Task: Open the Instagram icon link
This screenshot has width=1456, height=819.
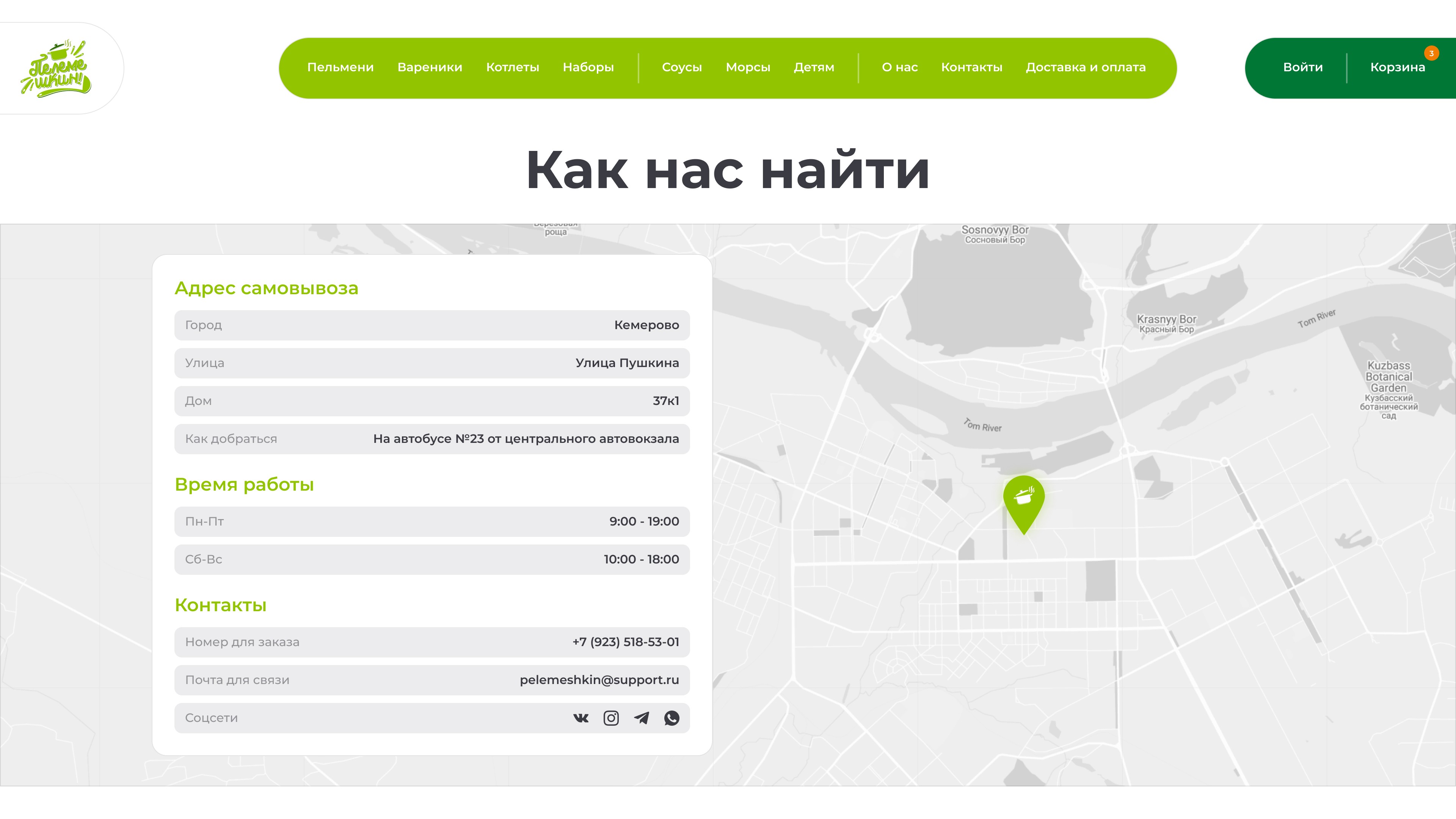Action: coord(611,718)
